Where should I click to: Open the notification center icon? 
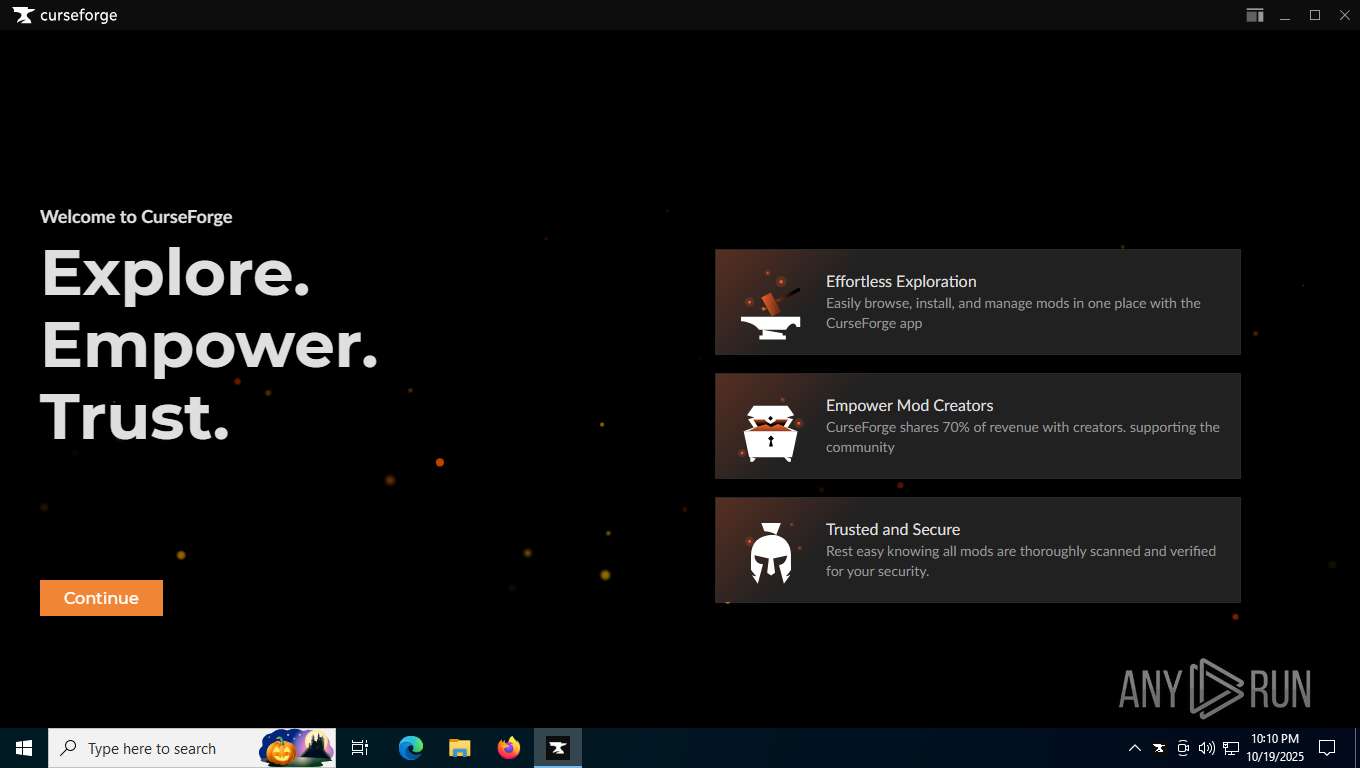tap(1327, 748)
